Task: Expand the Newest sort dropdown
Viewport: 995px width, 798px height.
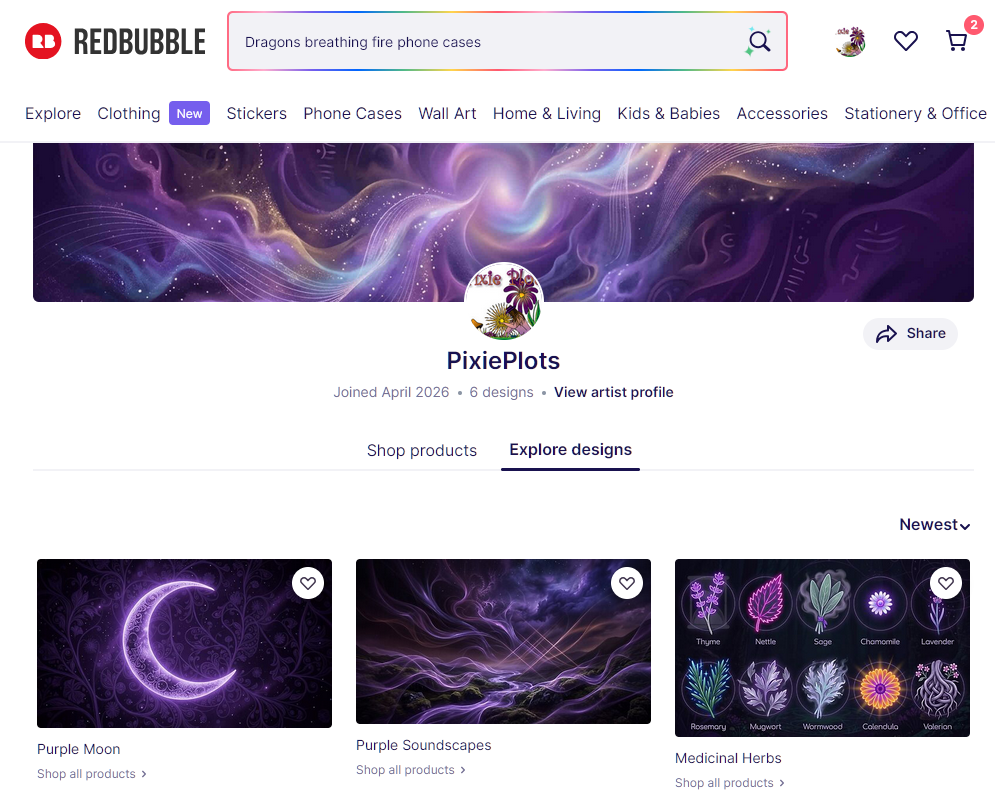Action: coord(935,525)
